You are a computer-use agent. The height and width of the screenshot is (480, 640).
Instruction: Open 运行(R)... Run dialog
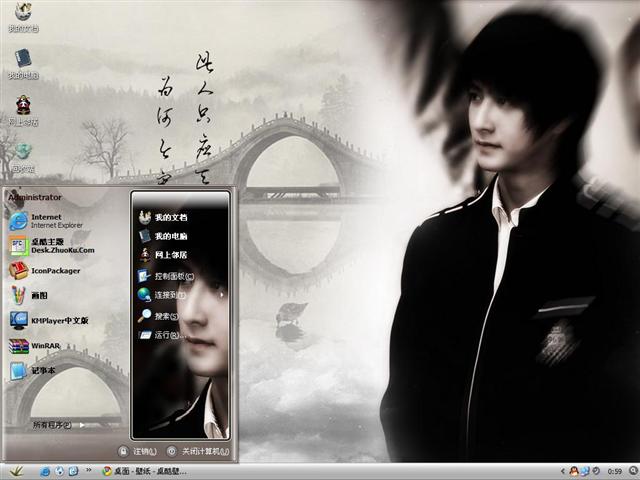162,335
